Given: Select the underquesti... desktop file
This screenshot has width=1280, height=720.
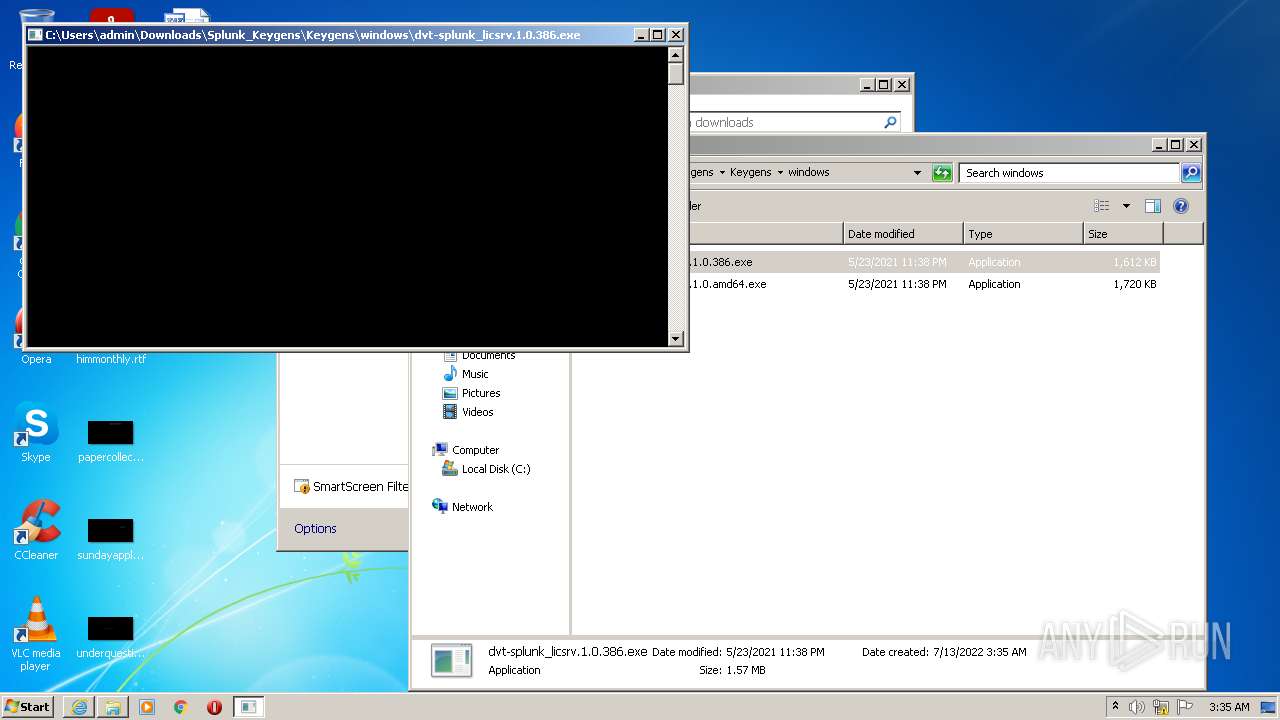Looking at the screenshot, I should (110, 637).
